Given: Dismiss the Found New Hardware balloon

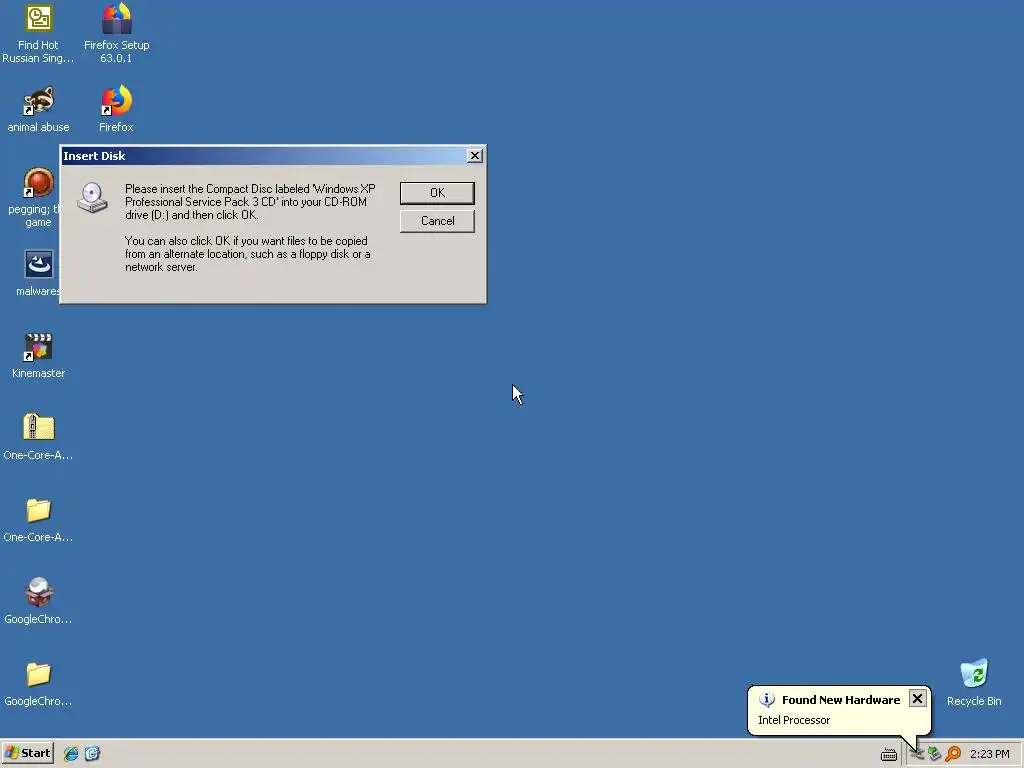Looking at the screenshot, I should pos(918,699).
